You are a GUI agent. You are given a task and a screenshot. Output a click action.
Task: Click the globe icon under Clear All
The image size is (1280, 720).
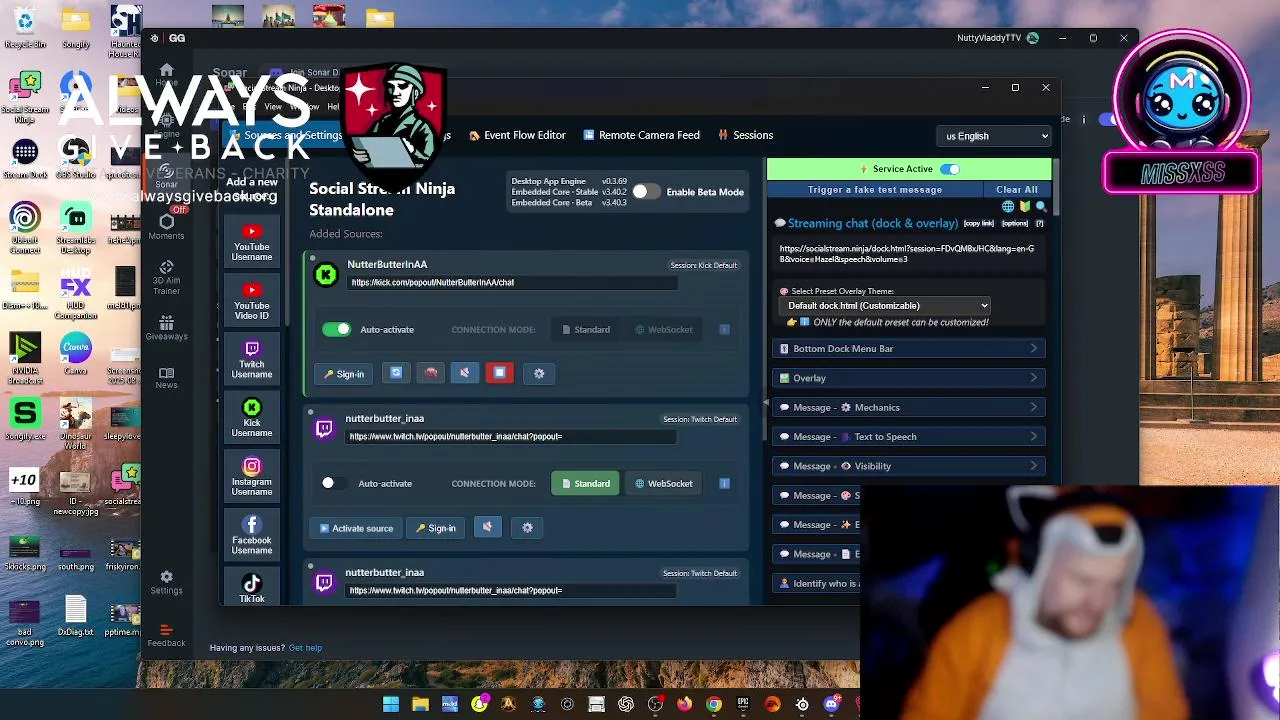click(1008, 206)
